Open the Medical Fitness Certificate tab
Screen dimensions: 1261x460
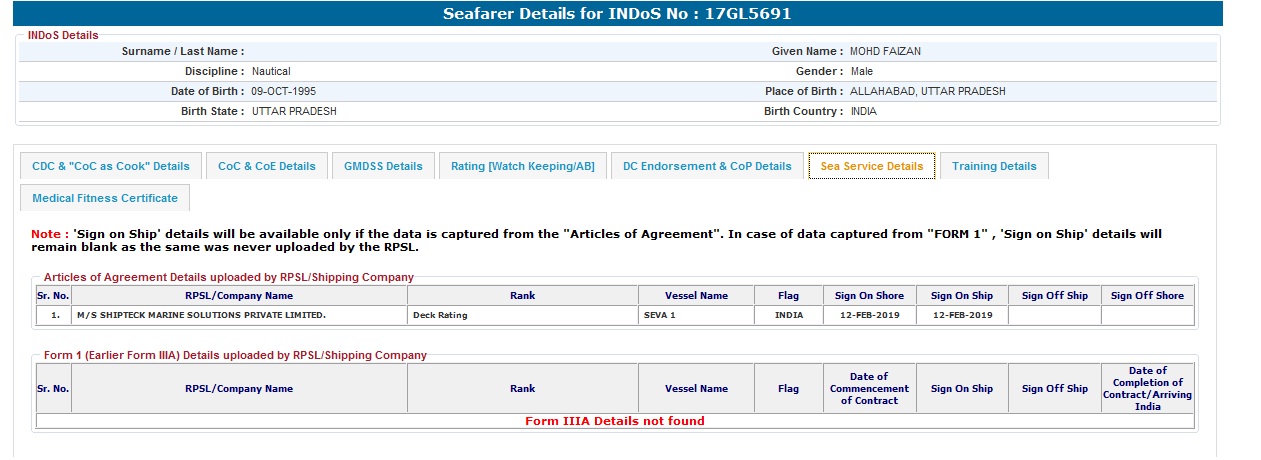tap(105, 198)
